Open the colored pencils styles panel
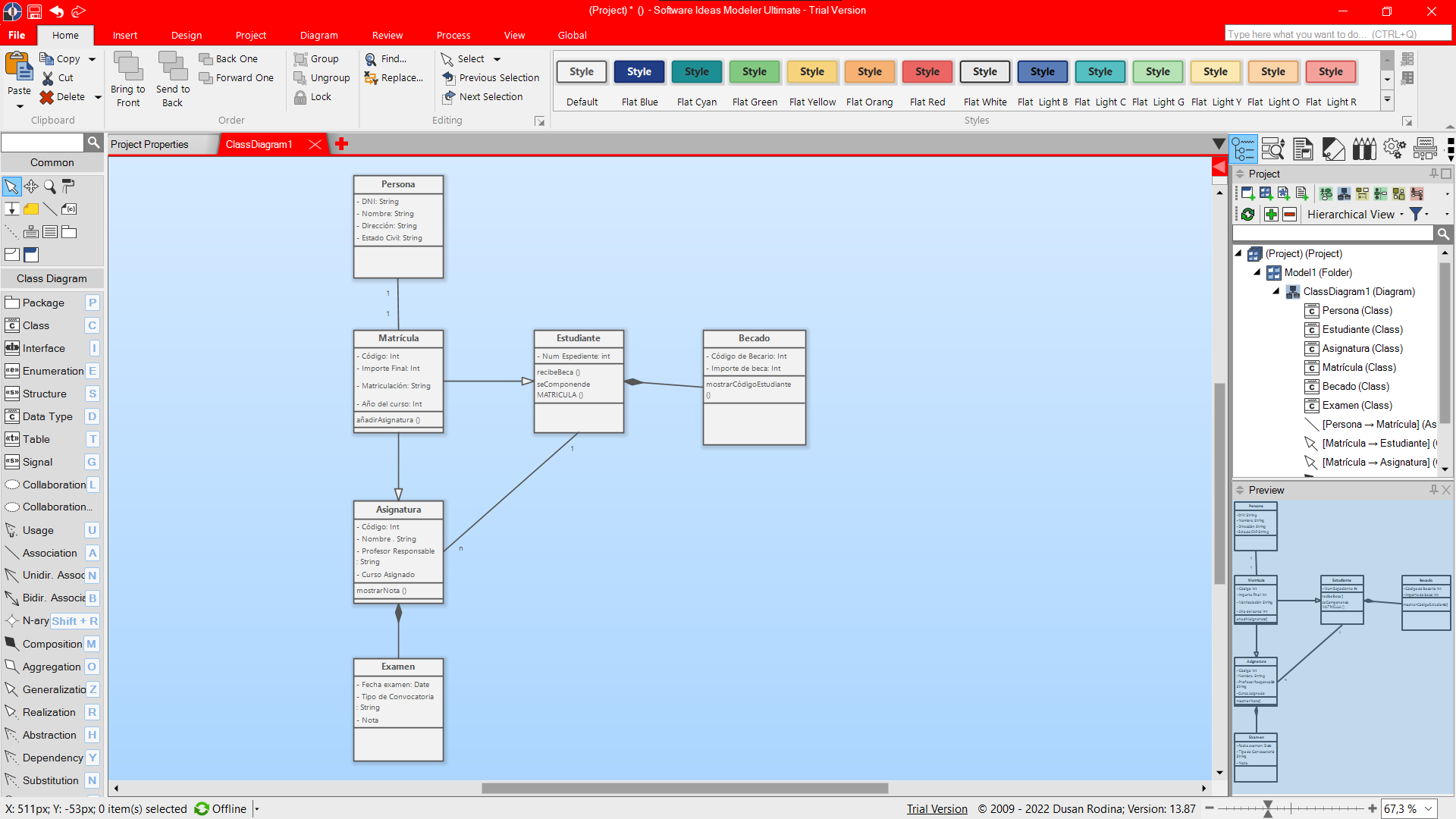 [1363, 149]
